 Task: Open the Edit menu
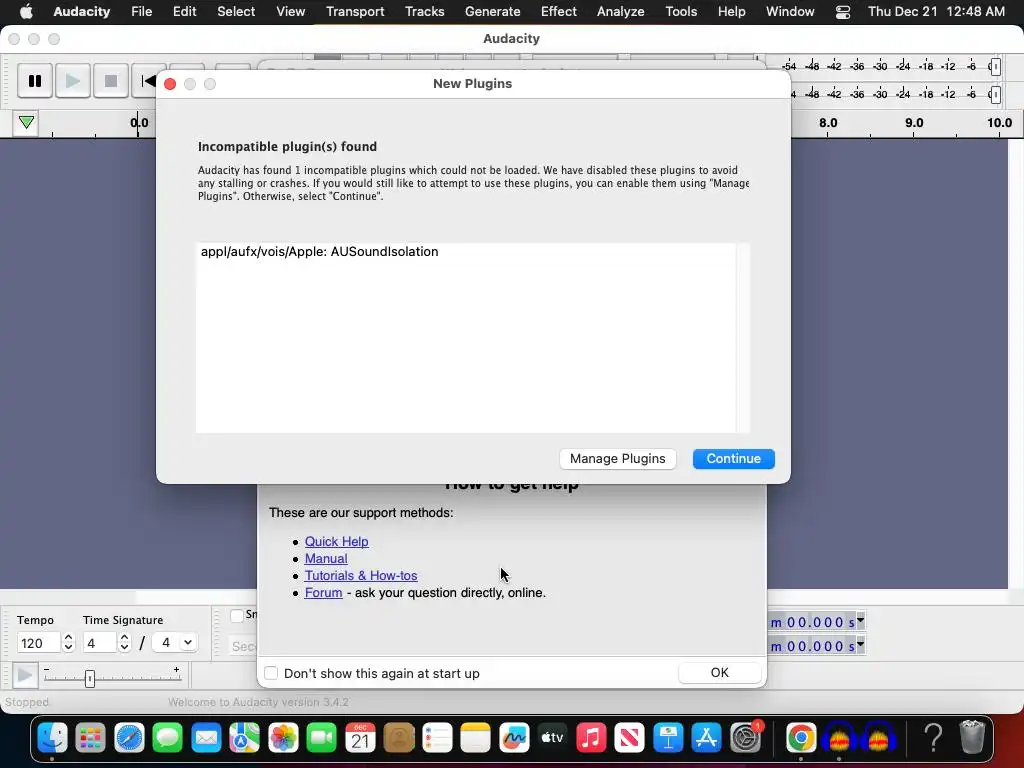[x=185, y=12]
